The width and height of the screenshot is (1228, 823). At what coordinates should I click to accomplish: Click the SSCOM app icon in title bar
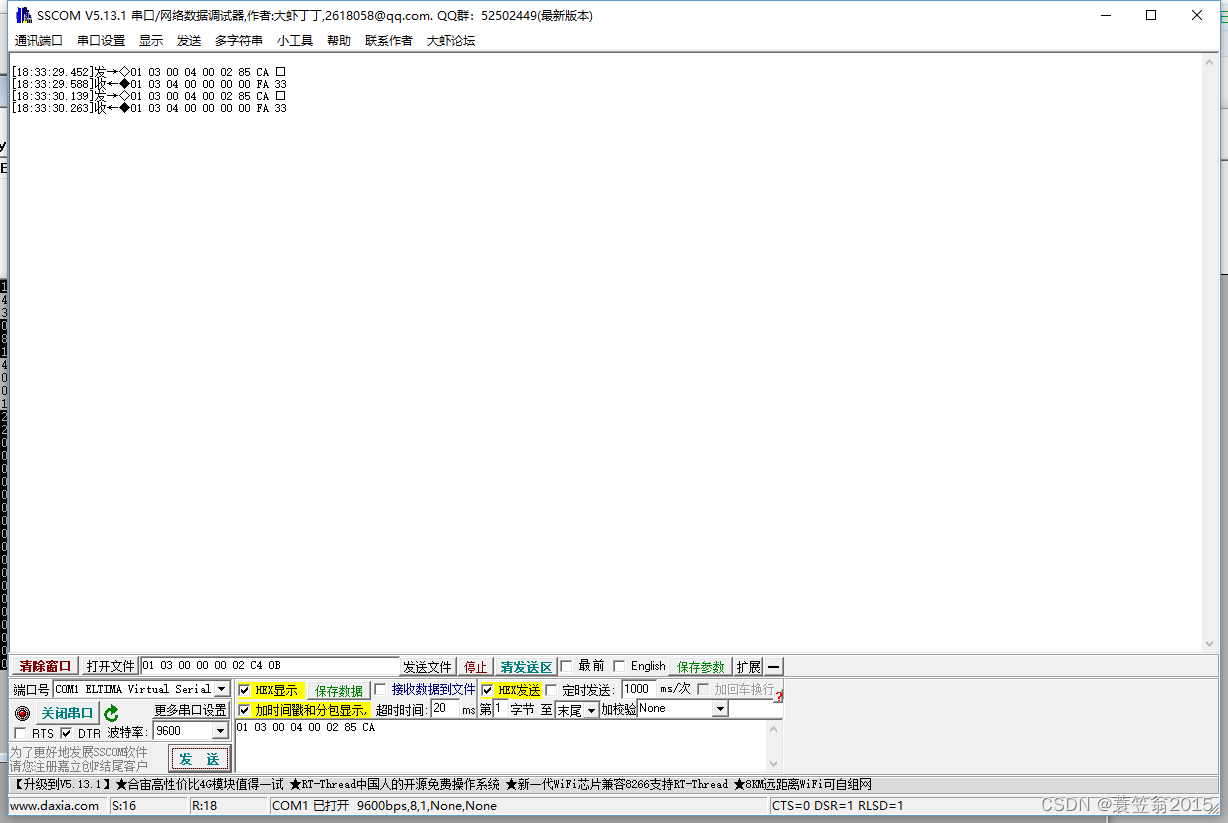[23, 15]
